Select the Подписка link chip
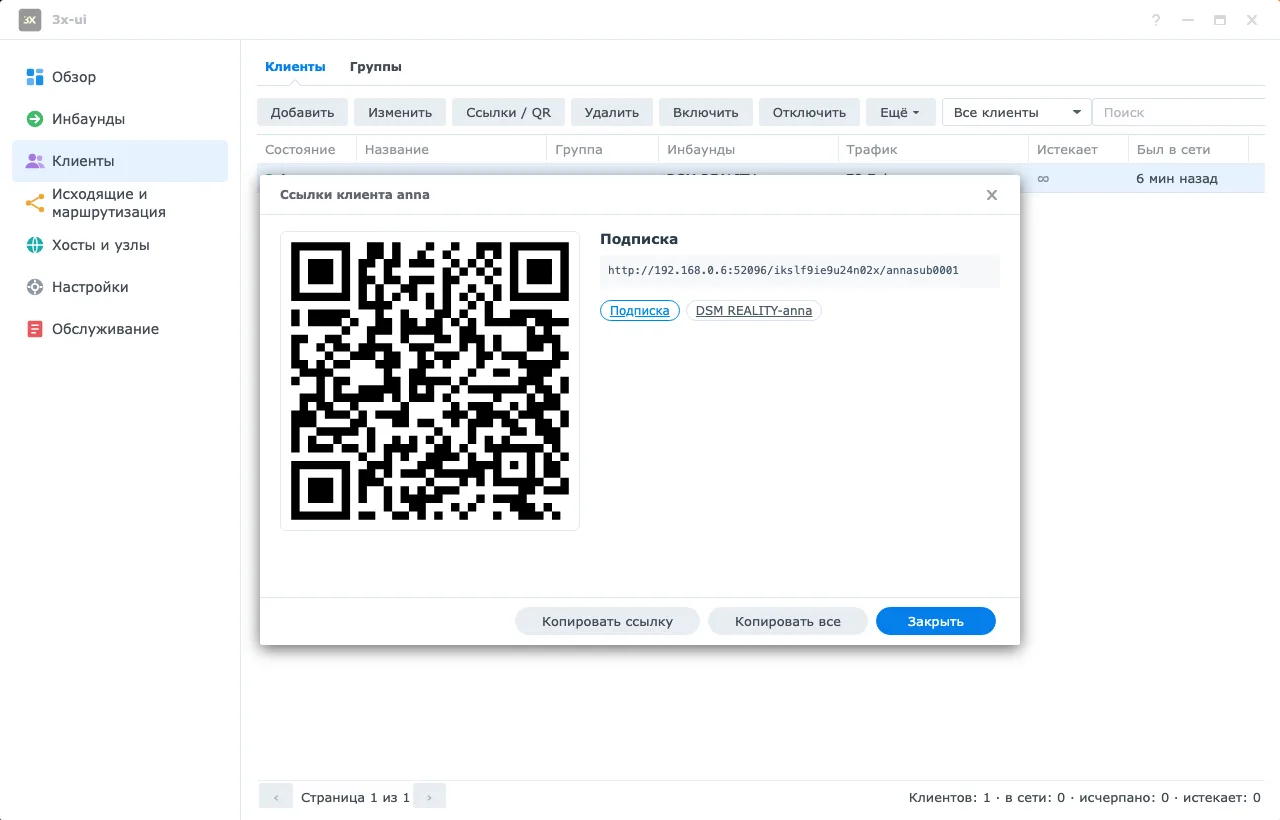Viewport: 1280px width, 820px height. (640, 311)
